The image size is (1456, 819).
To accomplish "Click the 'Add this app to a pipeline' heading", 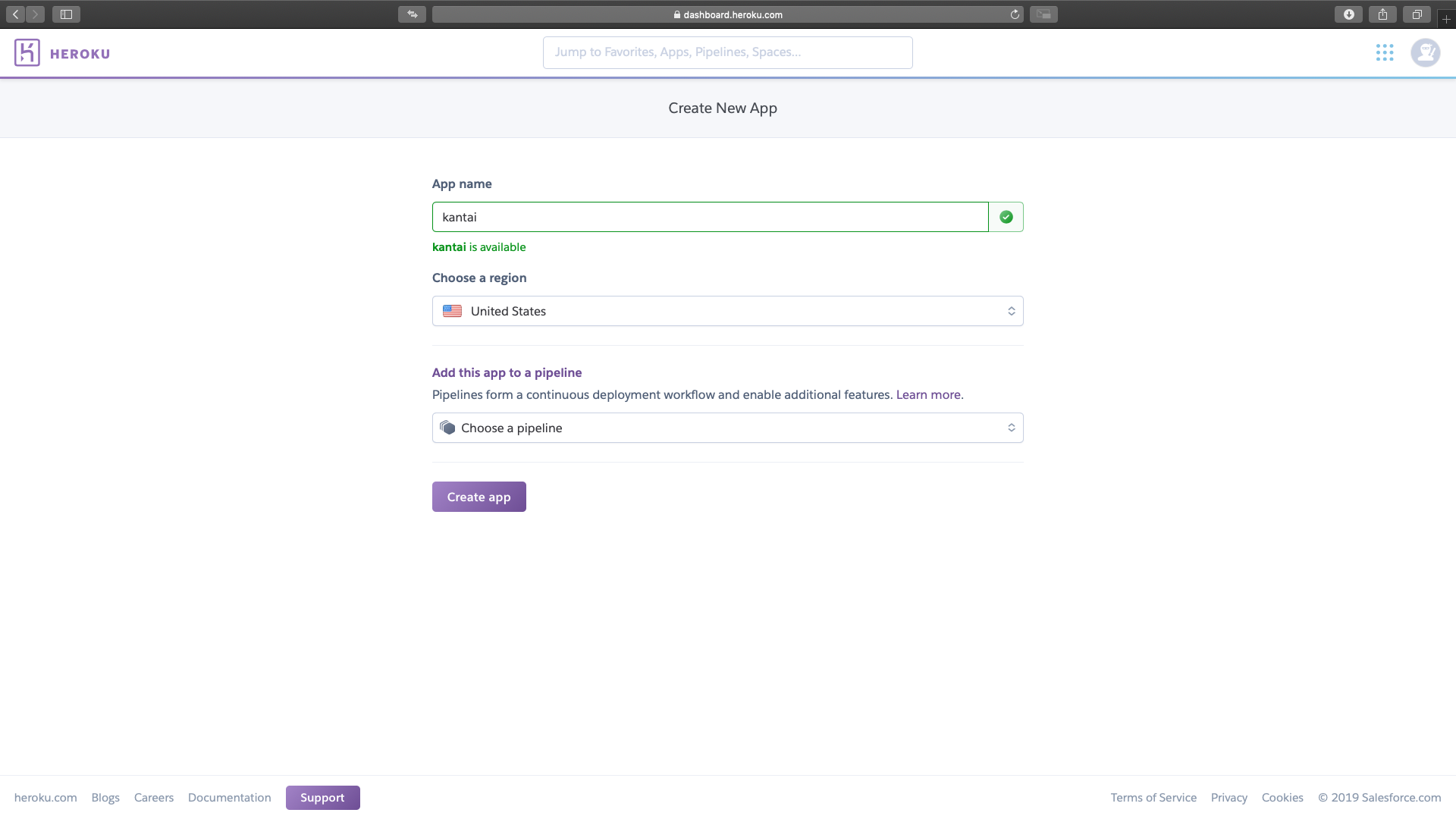I will click(507, 372).
